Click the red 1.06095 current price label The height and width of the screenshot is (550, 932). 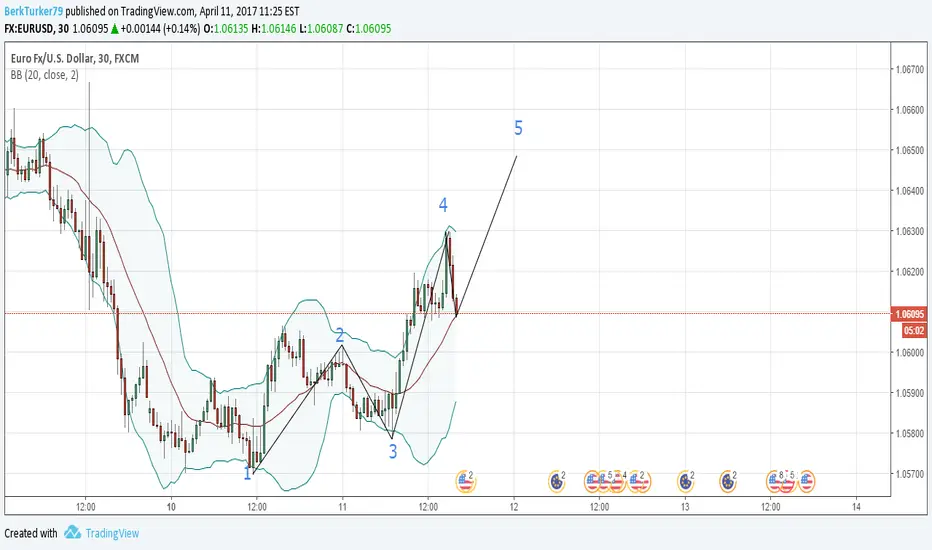click(909, 314)
